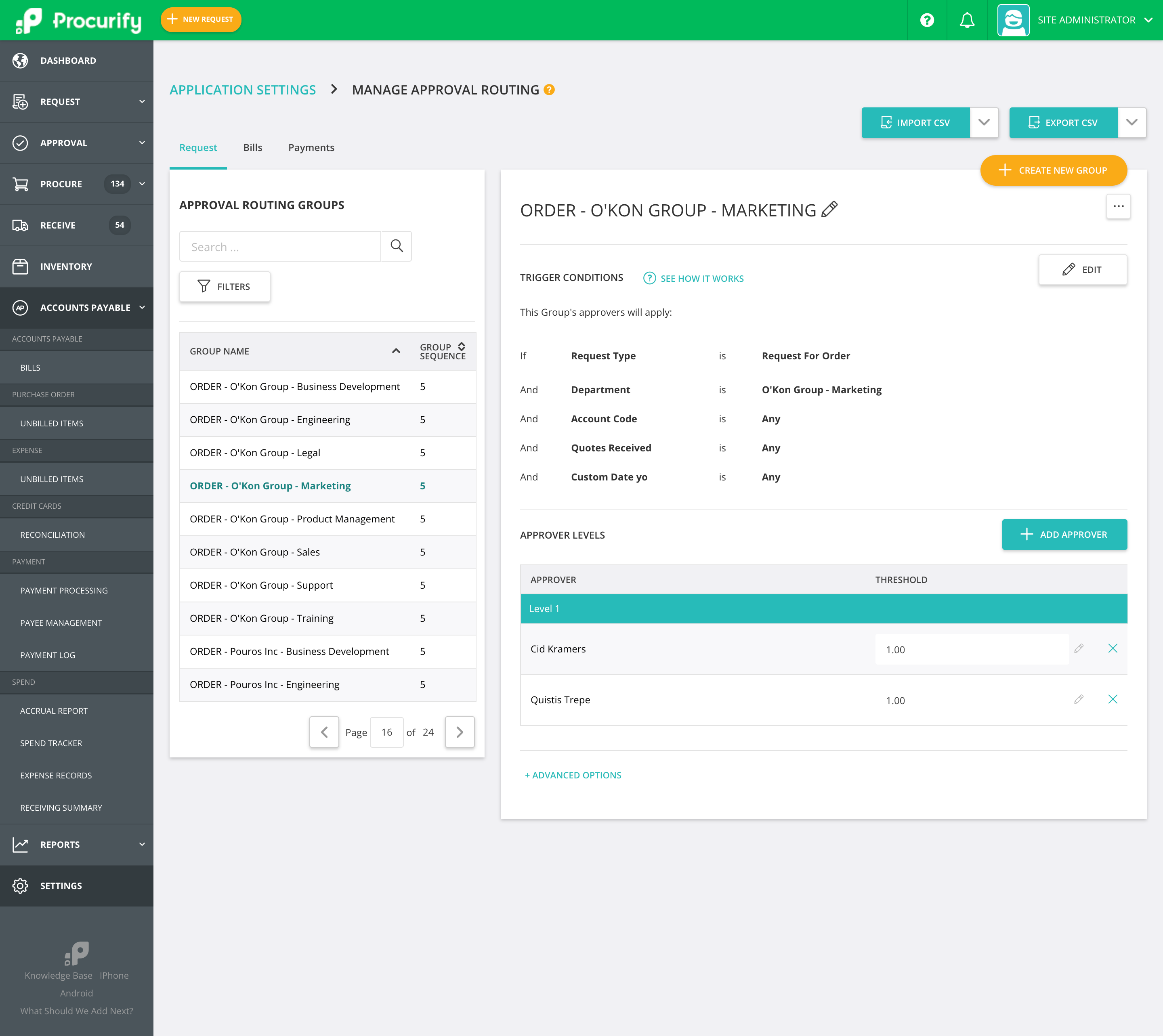Sort by the Group Sequence column arrows
This screenshot has height=1036, width=1163.
pyautogui.click(x=461, y=347)
